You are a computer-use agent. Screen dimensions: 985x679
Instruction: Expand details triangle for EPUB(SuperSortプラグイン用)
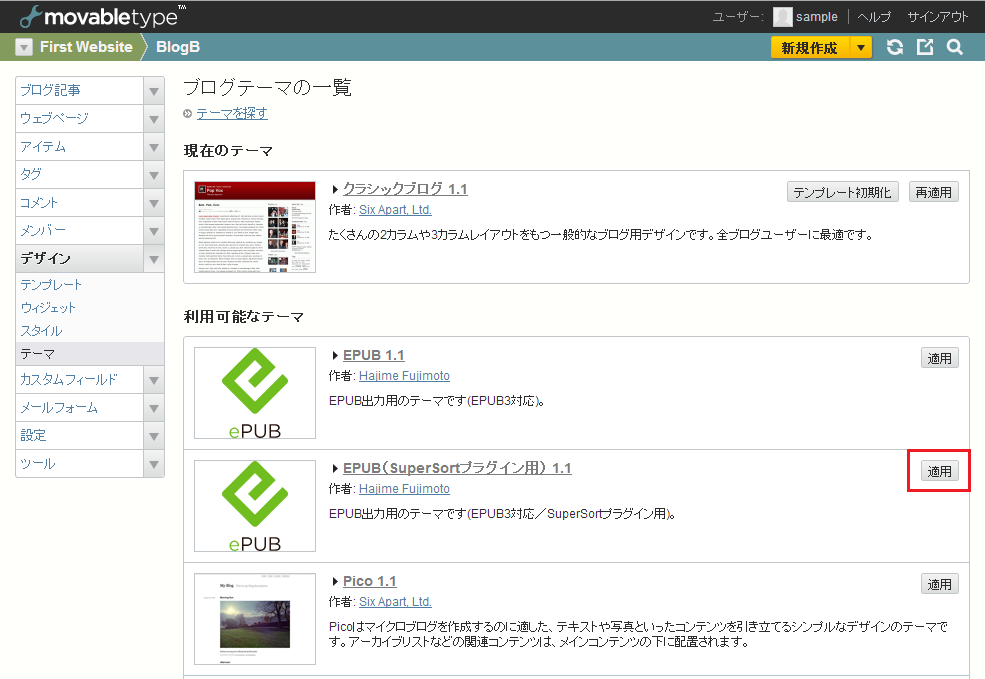(x=335, y=469)
